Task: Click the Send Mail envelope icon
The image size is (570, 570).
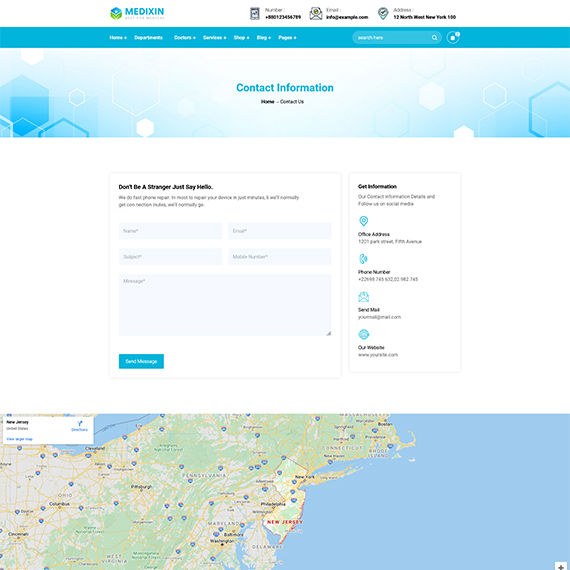Action: (x=364, y=297)
